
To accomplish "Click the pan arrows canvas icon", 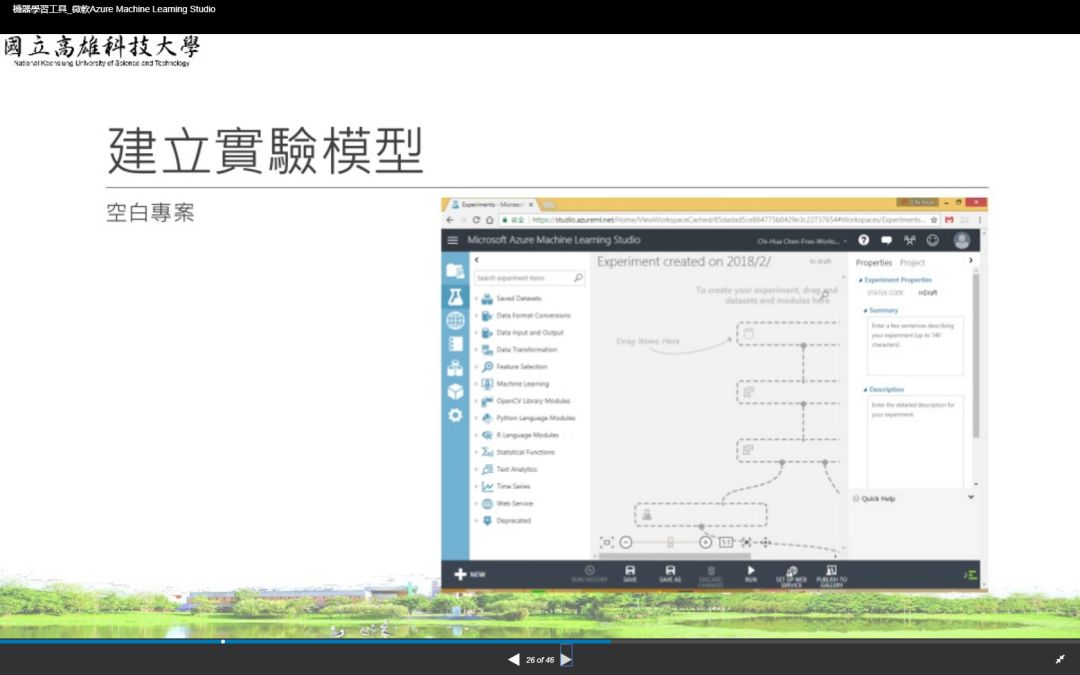I will (x=765, y=543).
